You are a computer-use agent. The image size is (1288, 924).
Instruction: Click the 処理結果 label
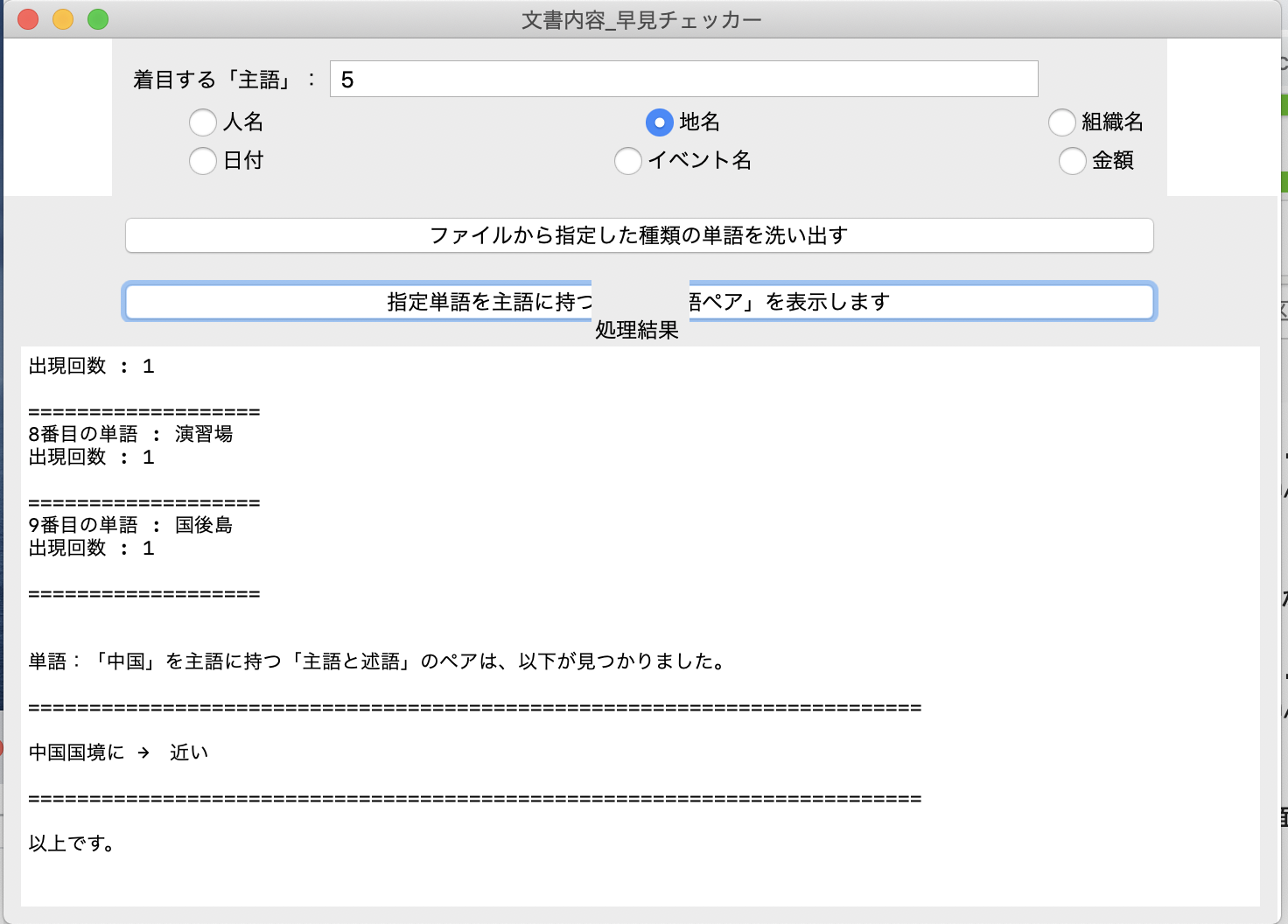636,332
